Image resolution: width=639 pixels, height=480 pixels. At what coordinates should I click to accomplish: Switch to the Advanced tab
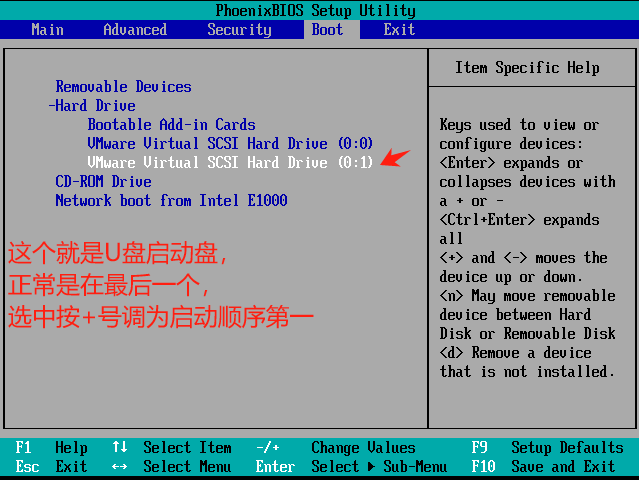[x=135, y=30]
